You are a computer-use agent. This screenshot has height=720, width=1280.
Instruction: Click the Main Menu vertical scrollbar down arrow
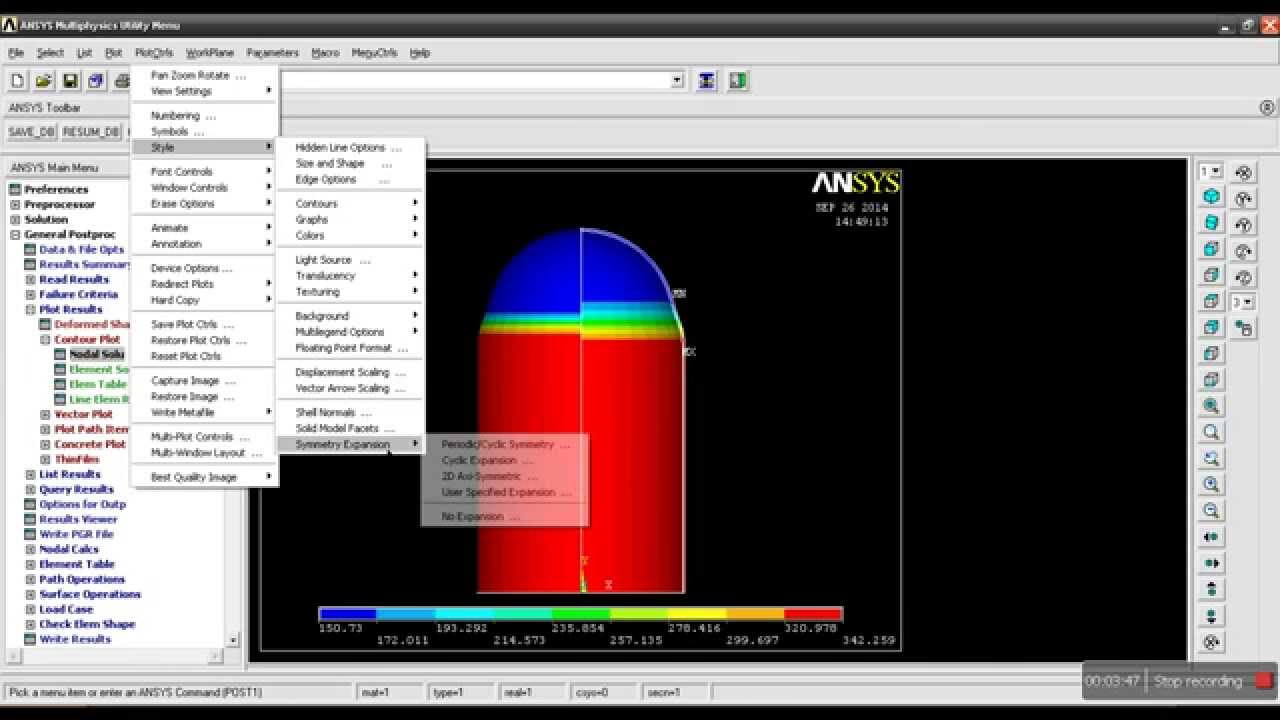234,639
